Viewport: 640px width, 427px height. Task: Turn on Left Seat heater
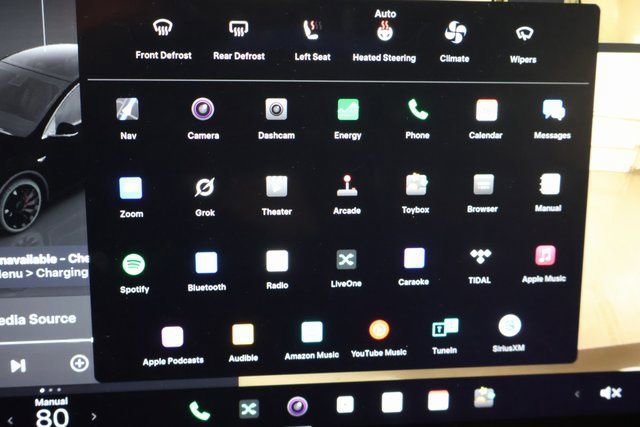pyautogui.click(x=312, y=30)
